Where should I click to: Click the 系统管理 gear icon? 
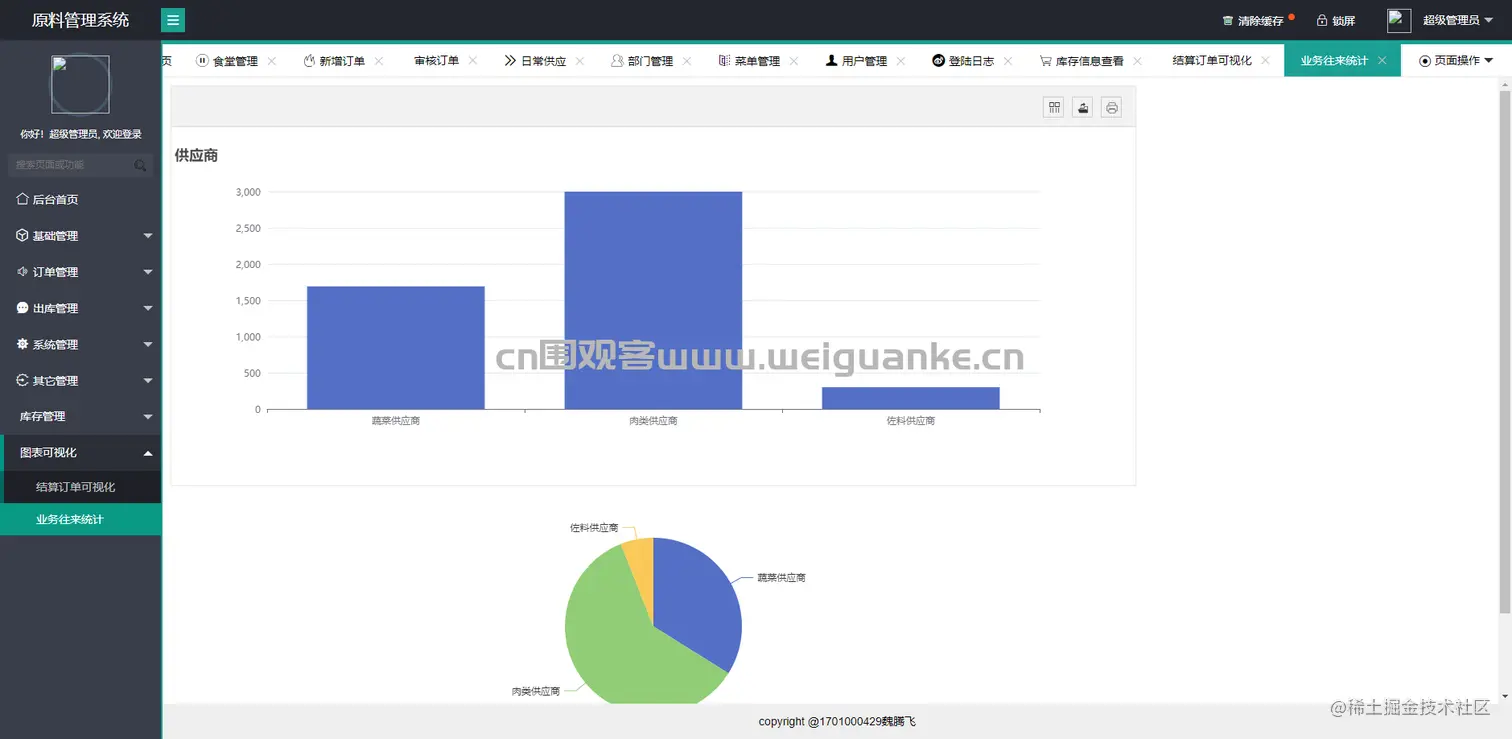coord(22,344)
